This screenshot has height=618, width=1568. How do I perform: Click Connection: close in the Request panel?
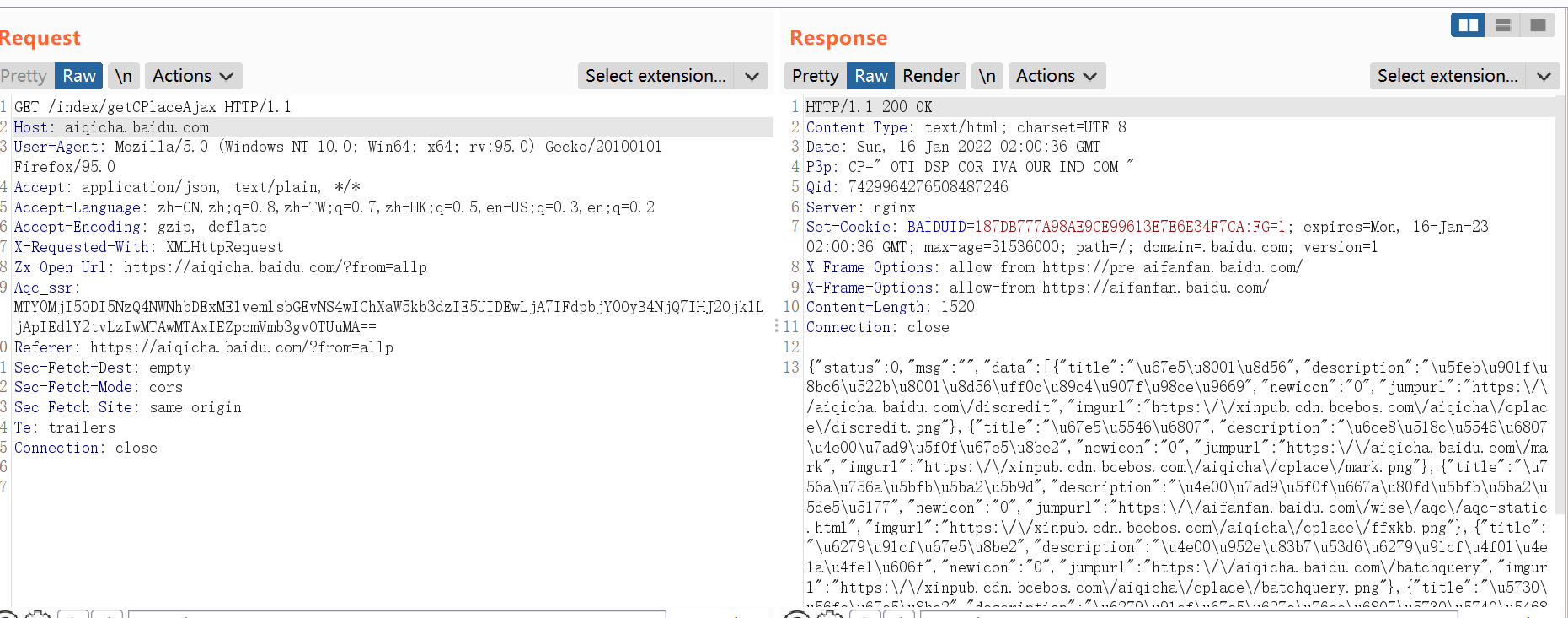(x=86, y=448)
